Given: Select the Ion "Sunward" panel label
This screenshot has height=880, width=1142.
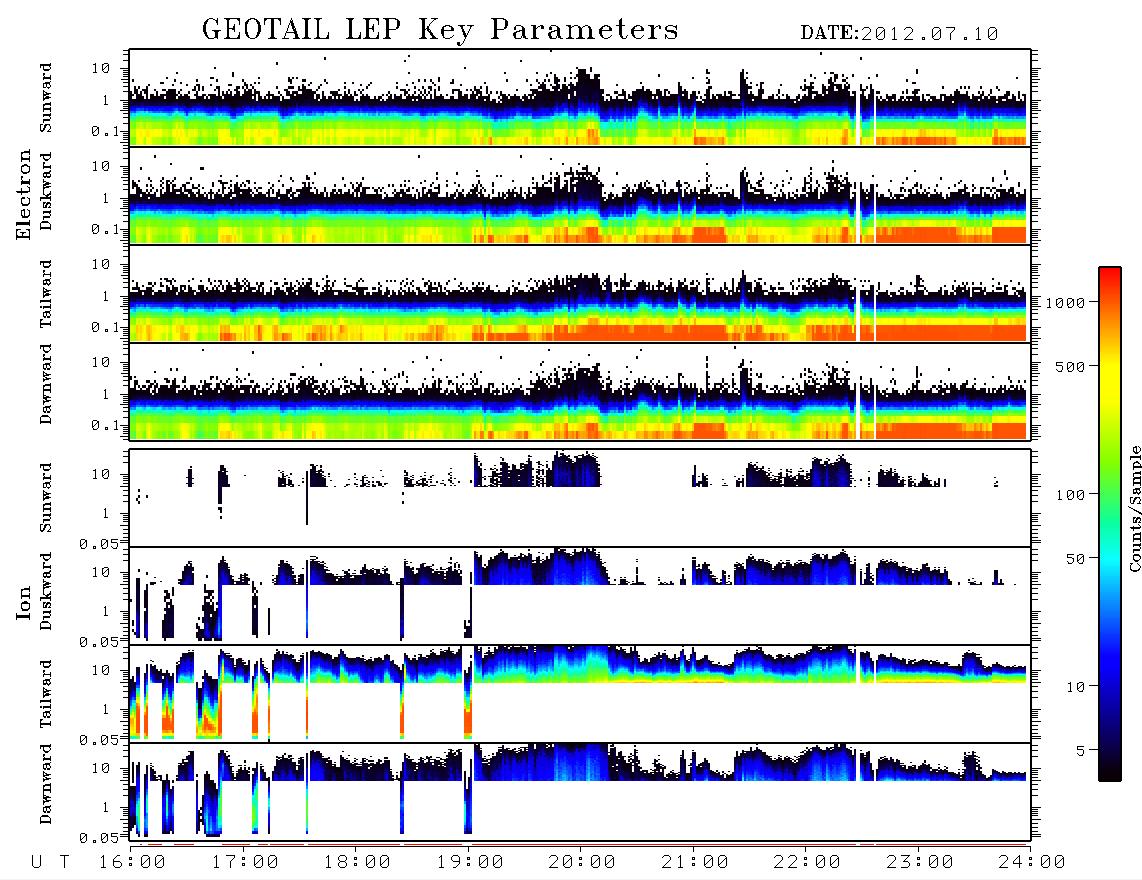Looking at the screenshot, I should [x=46, y=498].
